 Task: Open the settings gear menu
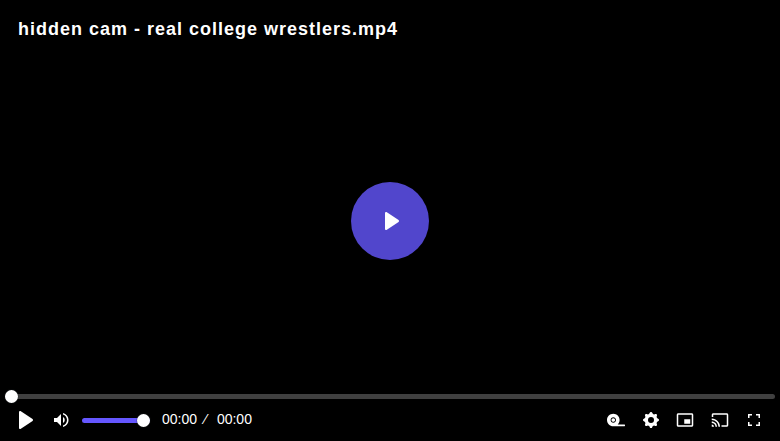[651, 420]
